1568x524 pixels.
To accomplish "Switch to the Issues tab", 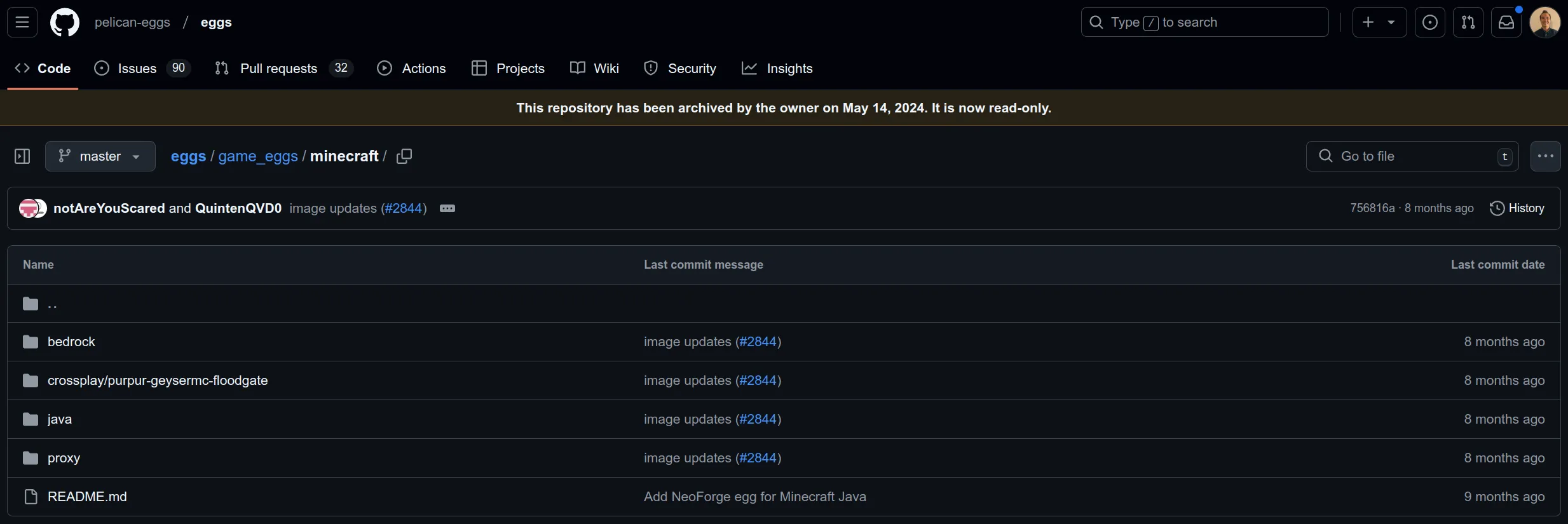I will 137,69.
